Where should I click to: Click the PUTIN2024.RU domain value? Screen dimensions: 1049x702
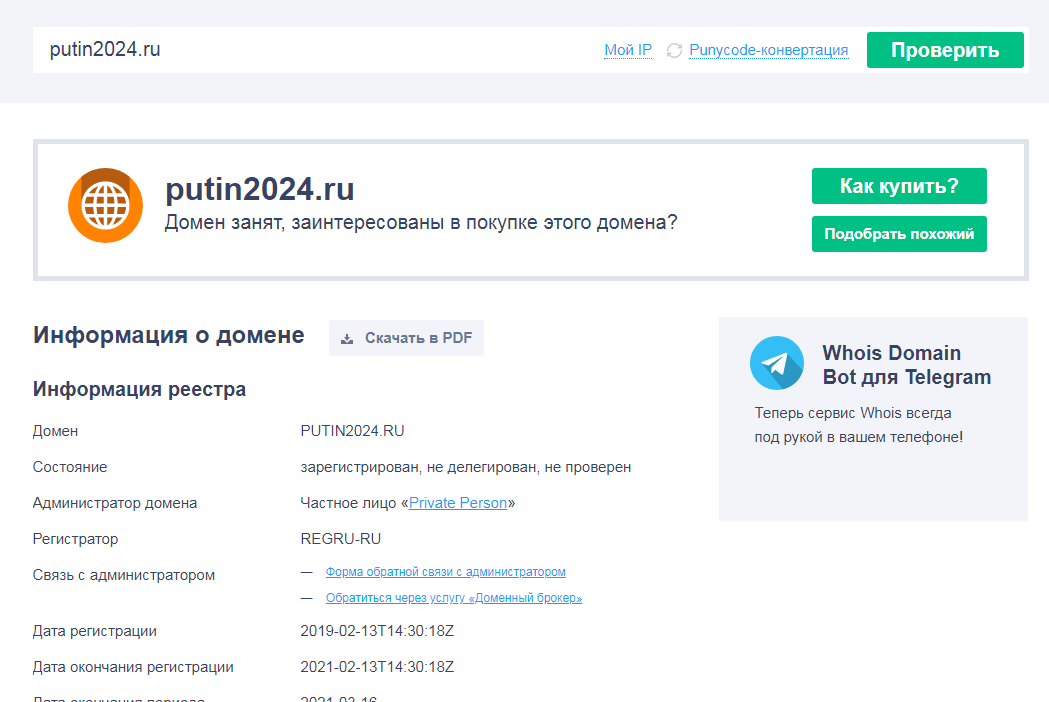[353, 431]
